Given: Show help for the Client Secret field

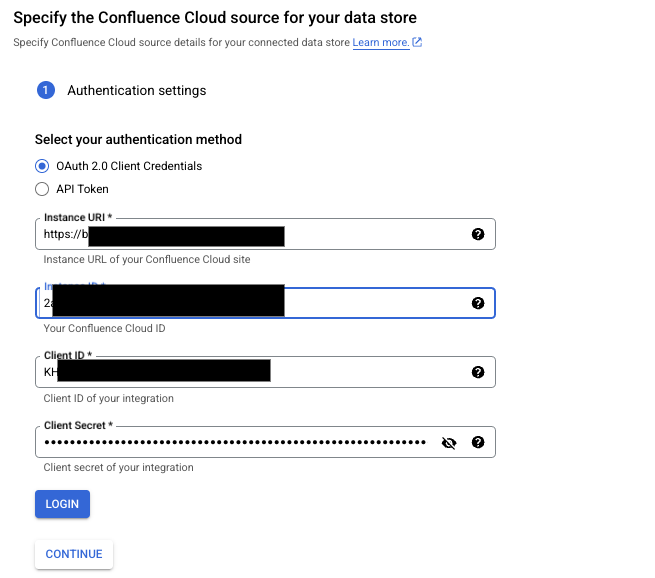Looking at the screenshot, I should [477, 442].
